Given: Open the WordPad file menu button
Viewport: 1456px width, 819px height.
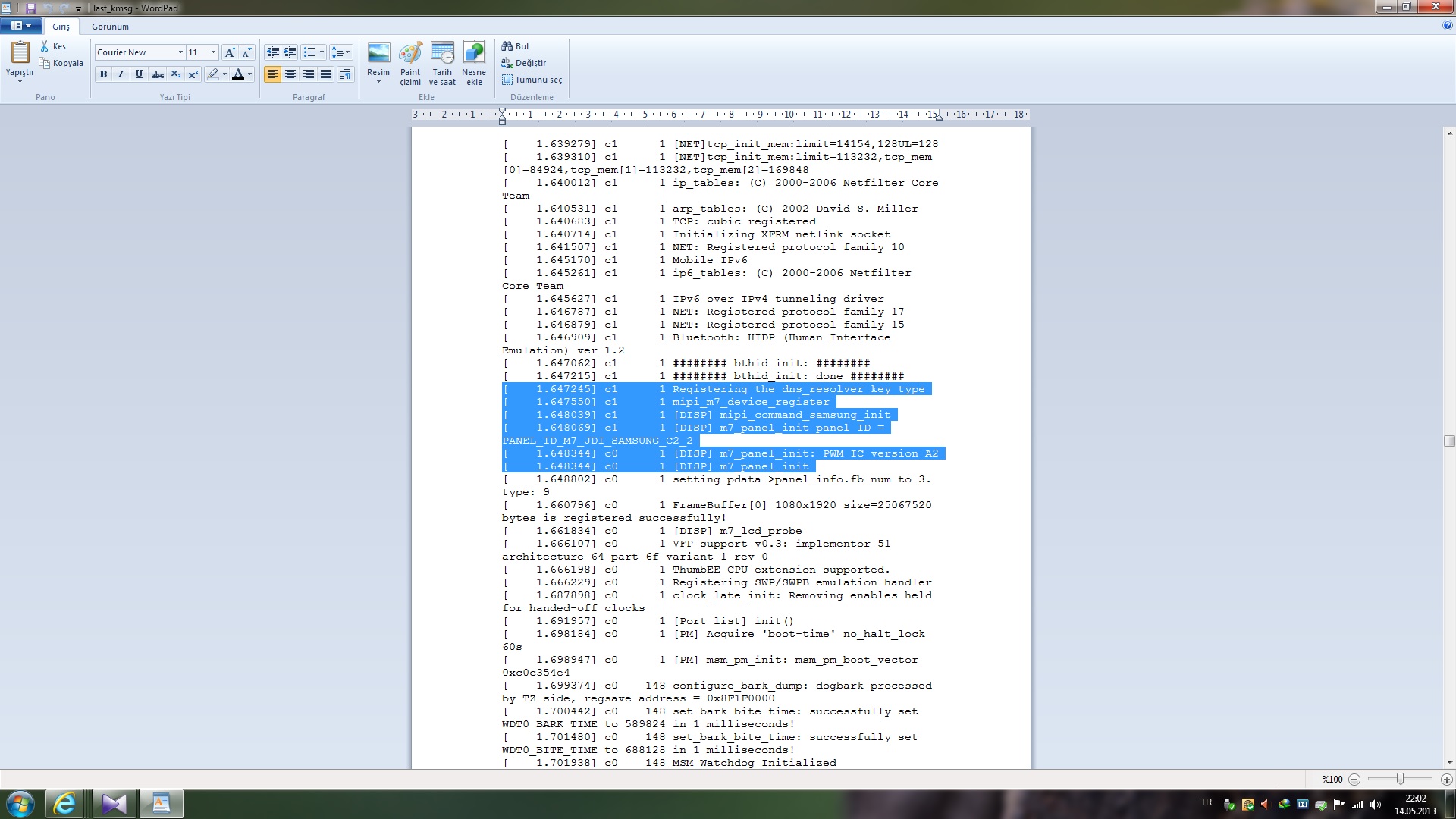Looking at the screenshot, I should (21, 26).
